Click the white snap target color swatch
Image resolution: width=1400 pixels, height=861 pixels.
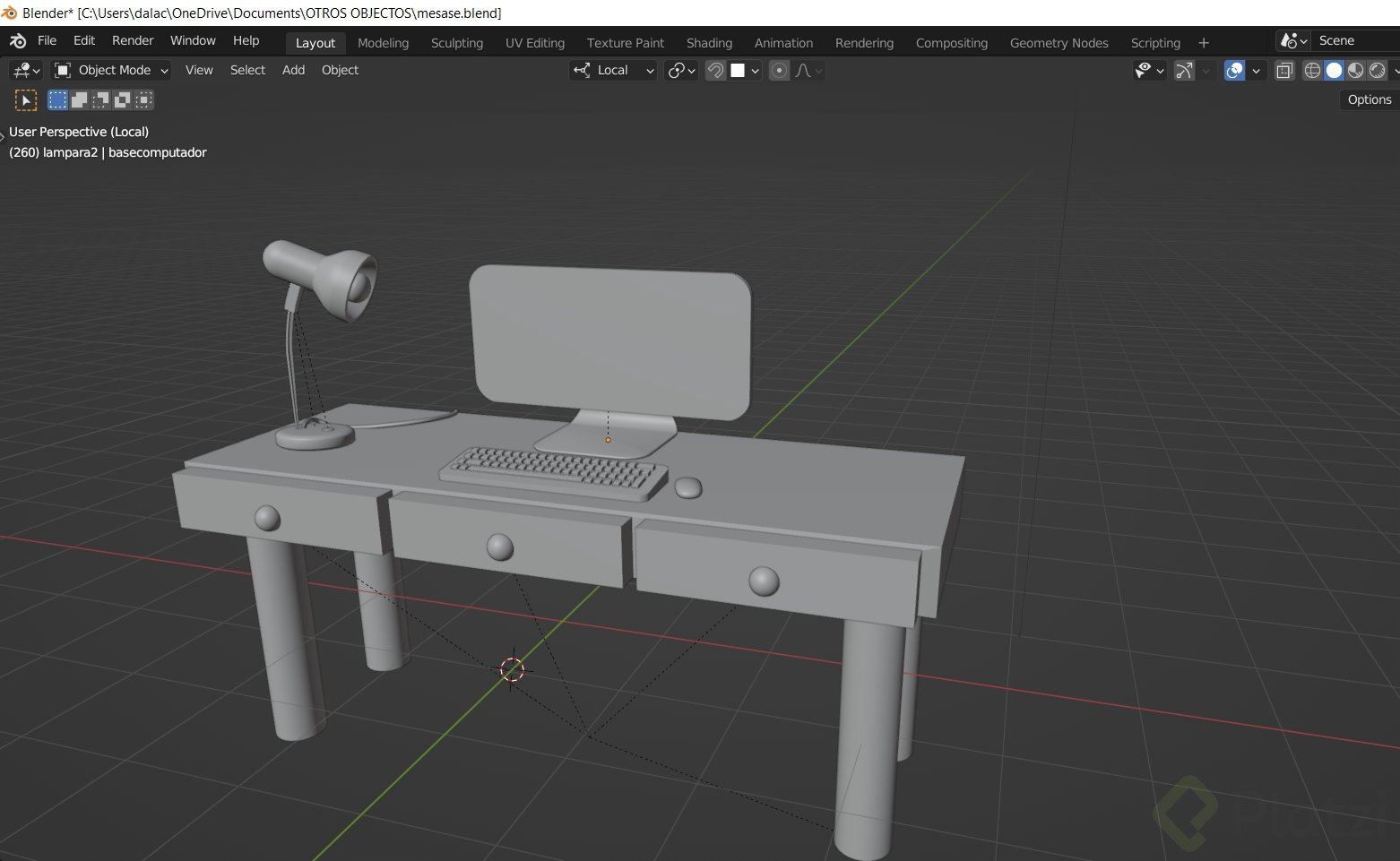point(740,70)
